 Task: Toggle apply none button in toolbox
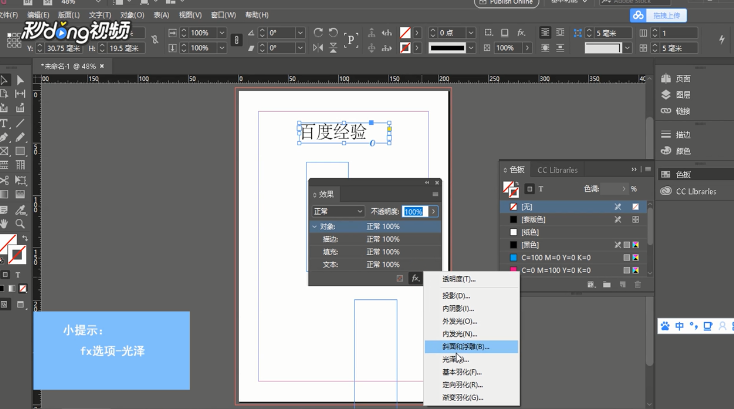point(23,288)
